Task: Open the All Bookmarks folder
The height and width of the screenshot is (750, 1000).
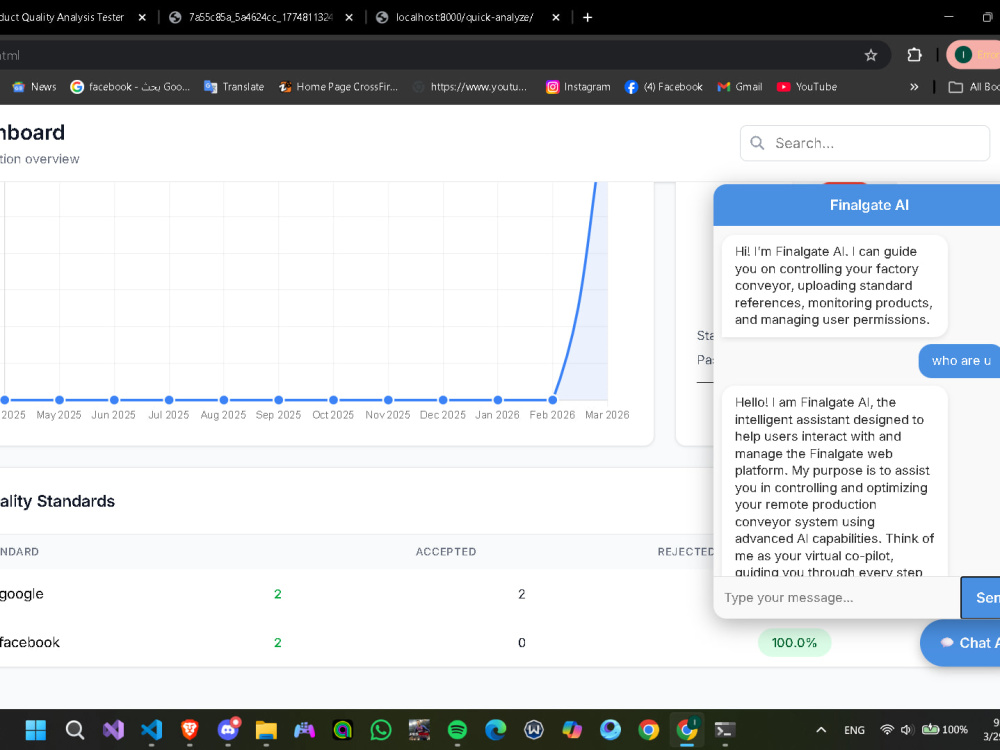Action: 973,87
